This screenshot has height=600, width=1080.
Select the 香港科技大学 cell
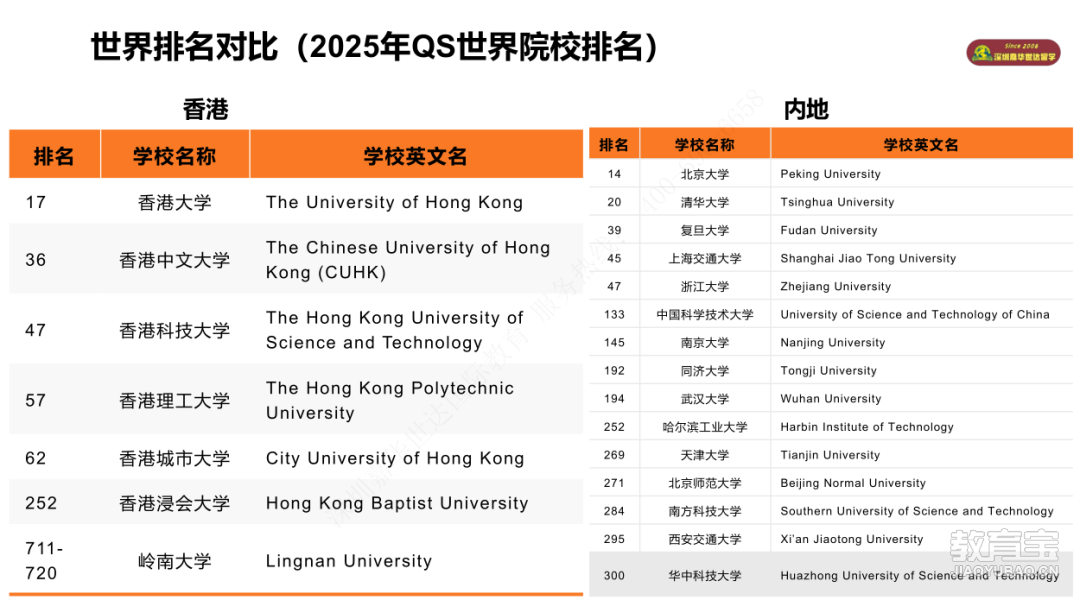click(174, 330)
